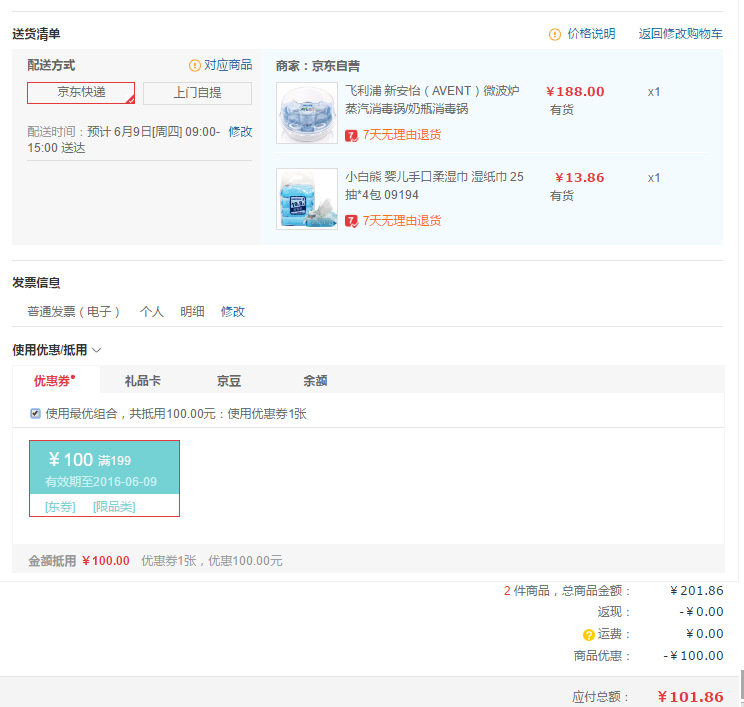Select 京东快递 delivery option
The height and width of the screenshot is (707, 744).
coord(81,93)
